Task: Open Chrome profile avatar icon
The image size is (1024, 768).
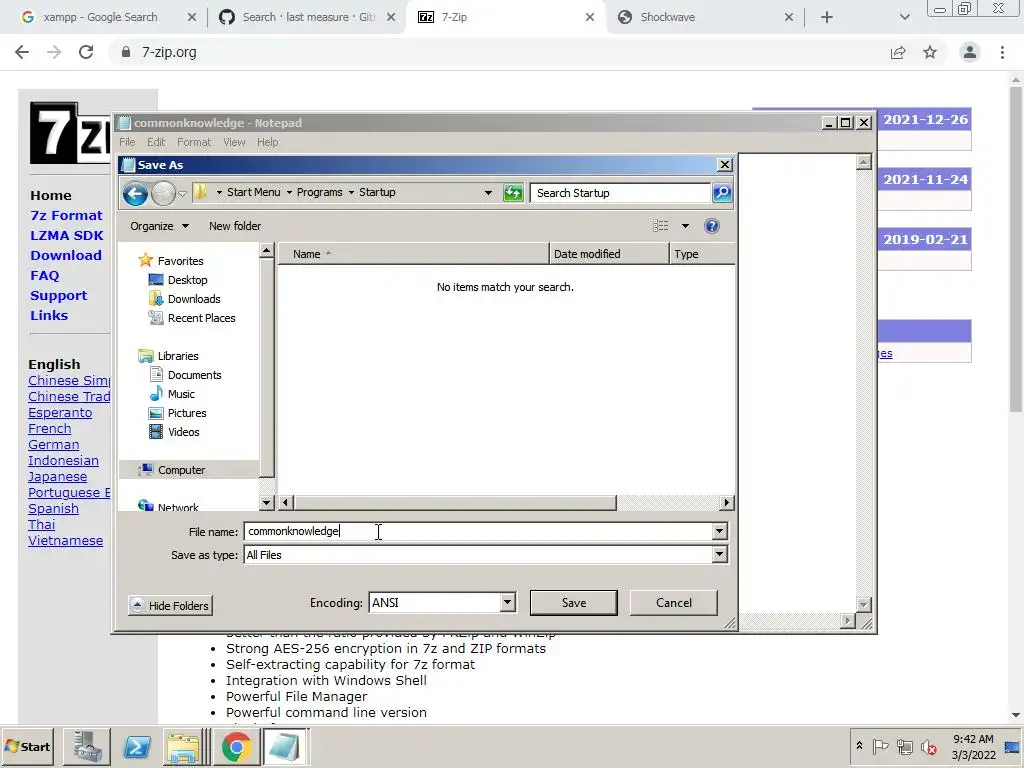Action: tap(970, 52)
